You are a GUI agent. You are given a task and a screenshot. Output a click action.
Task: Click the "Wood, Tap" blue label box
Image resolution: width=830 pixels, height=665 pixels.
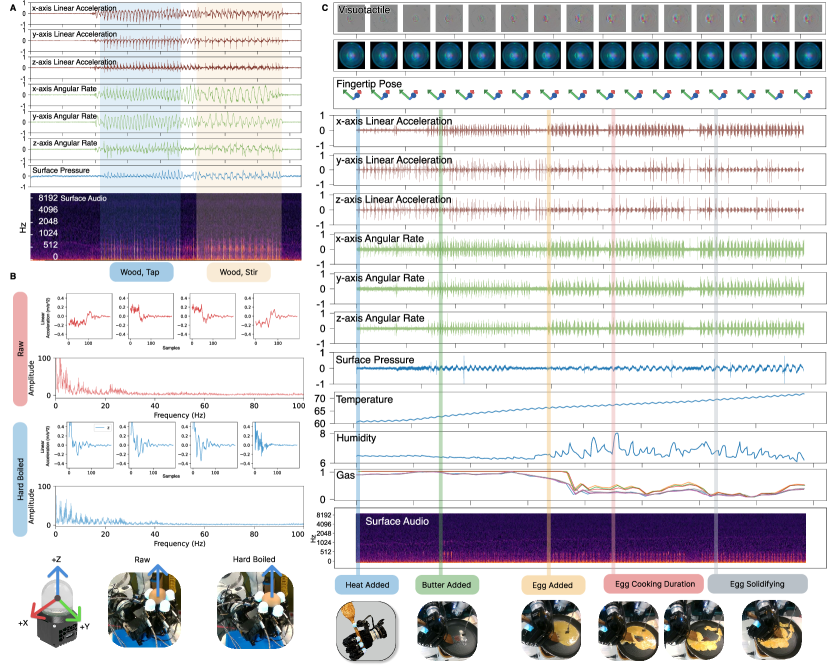(141, 272)
